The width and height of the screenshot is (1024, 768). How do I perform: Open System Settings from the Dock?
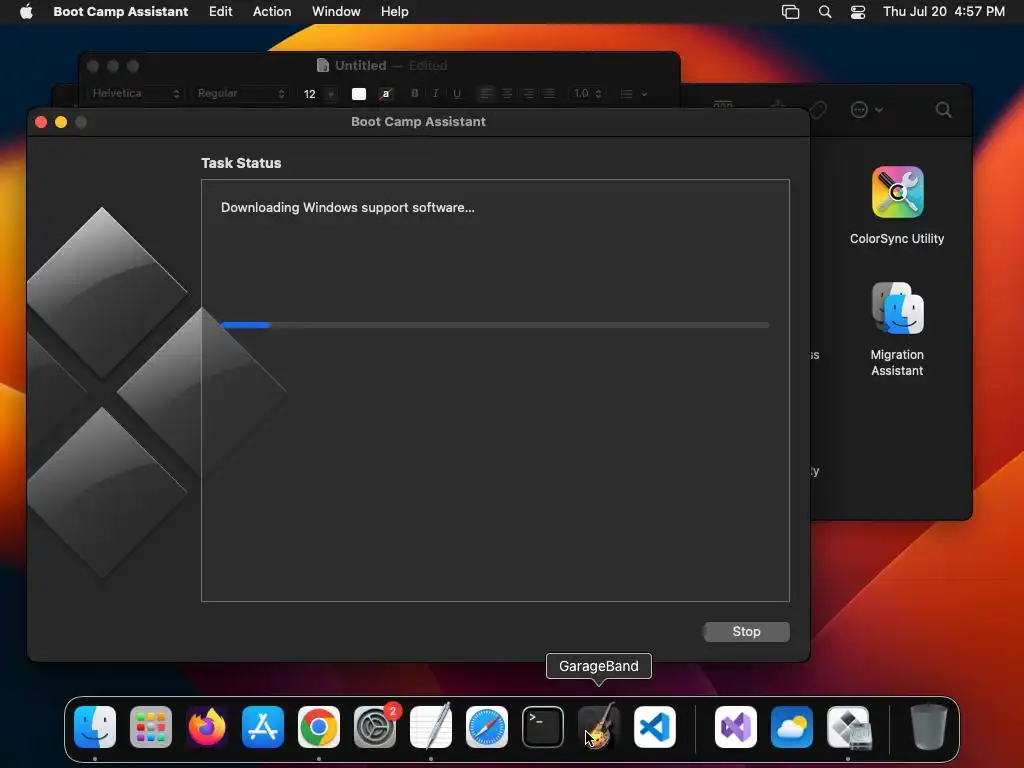375,727
